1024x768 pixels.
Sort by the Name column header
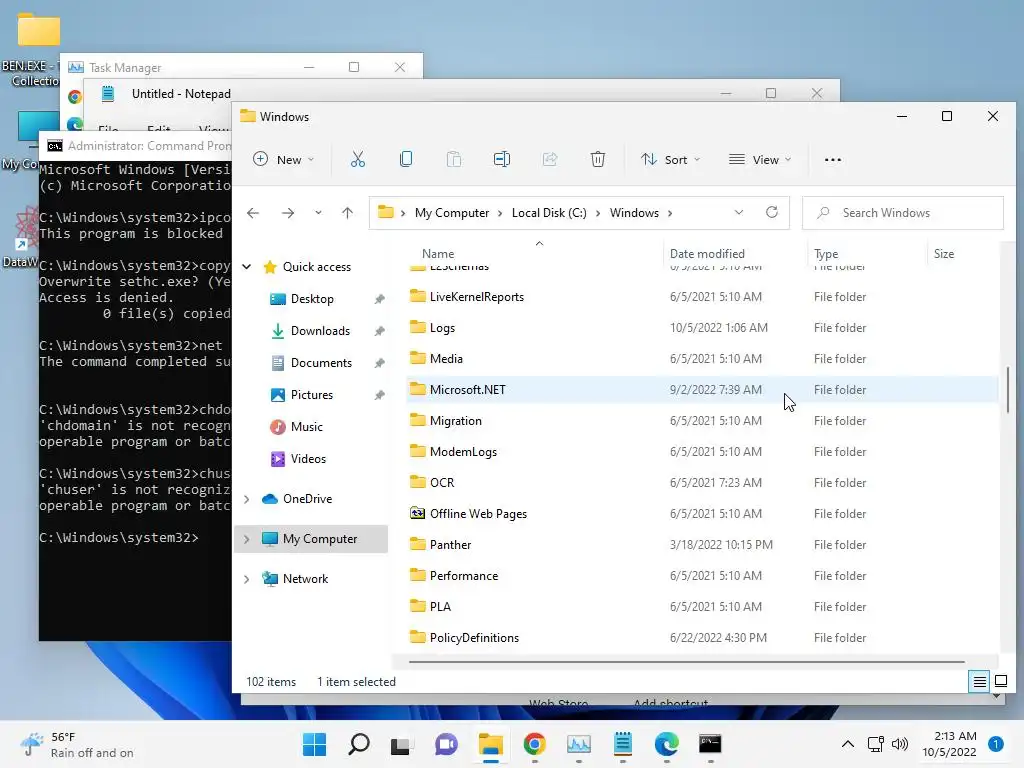(438, 254)
